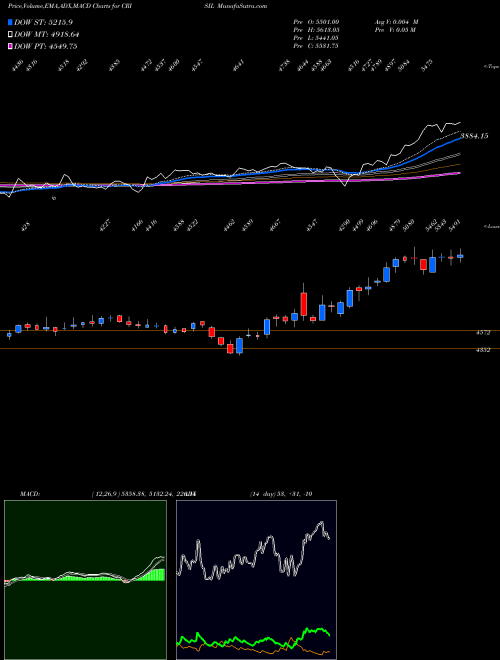Click the Lows marker at right of lower labels
Viewport: 500px width, 660px height.
[x=492, y=226]
